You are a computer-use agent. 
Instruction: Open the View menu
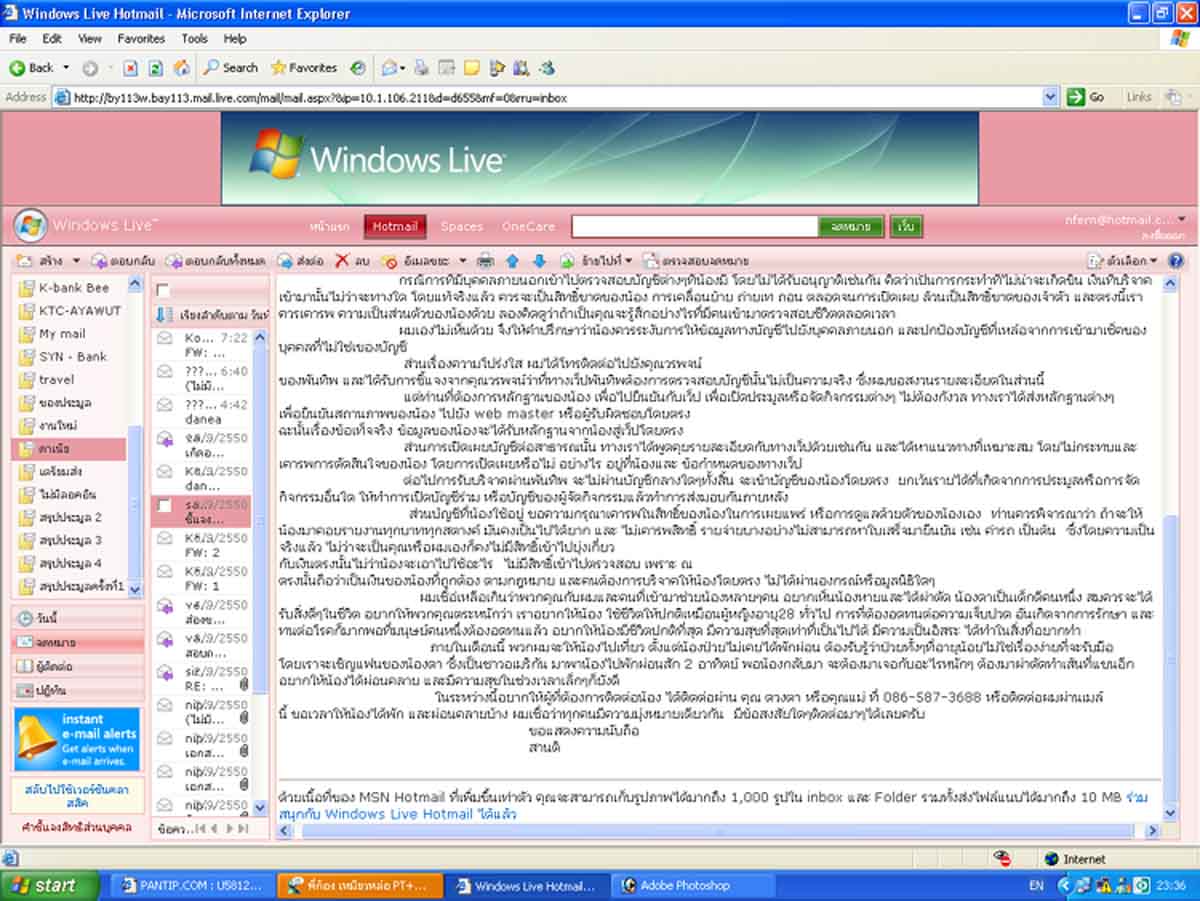click(x=90, y=39)
